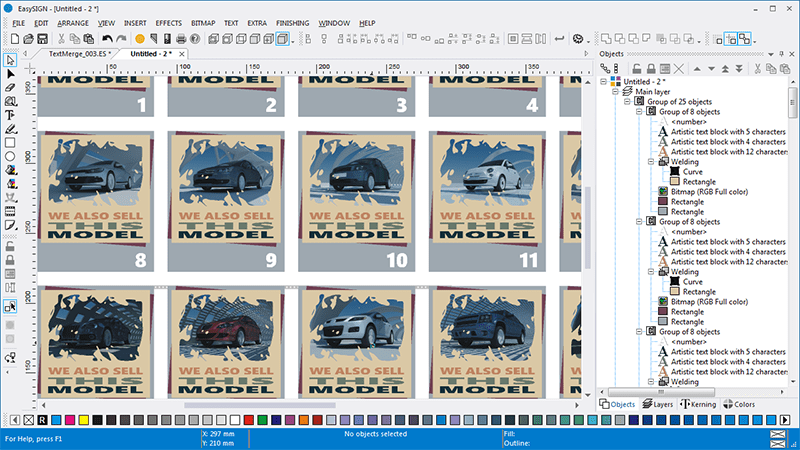Viewport: 800px width, 450px height.
Task: Select the Text tool in toolbox
Action: coord(11,115)
